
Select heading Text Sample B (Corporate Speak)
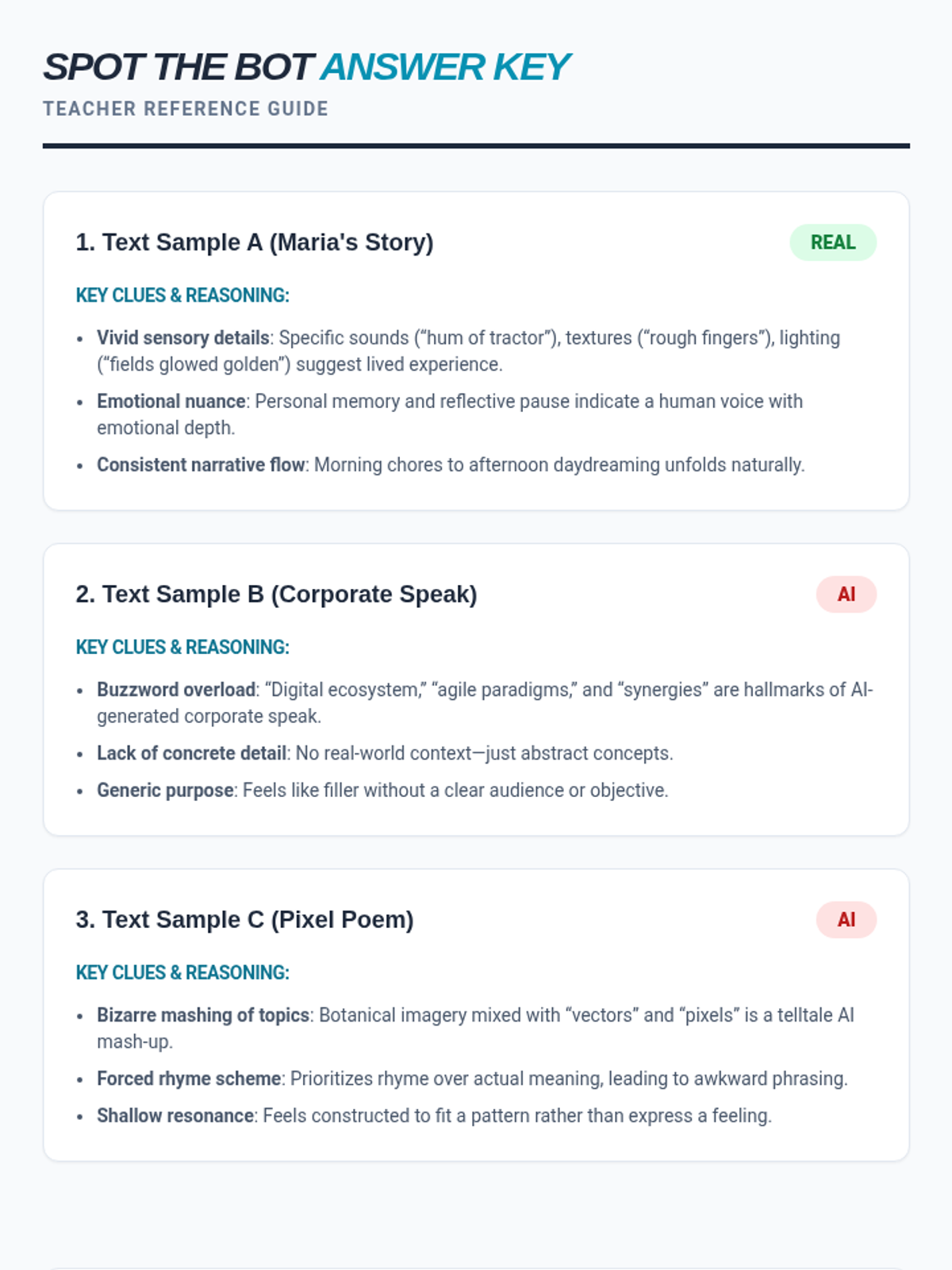coord(276,594)
